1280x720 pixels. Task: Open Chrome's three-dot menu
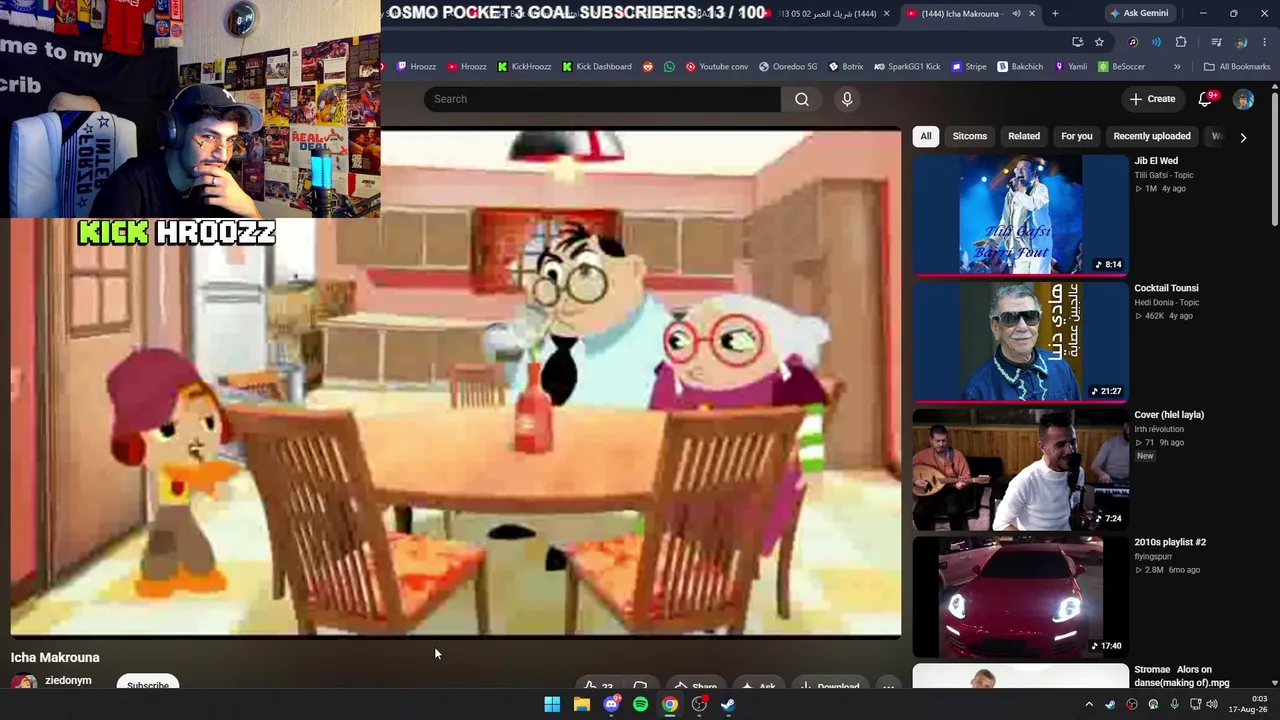point(1265,42)
